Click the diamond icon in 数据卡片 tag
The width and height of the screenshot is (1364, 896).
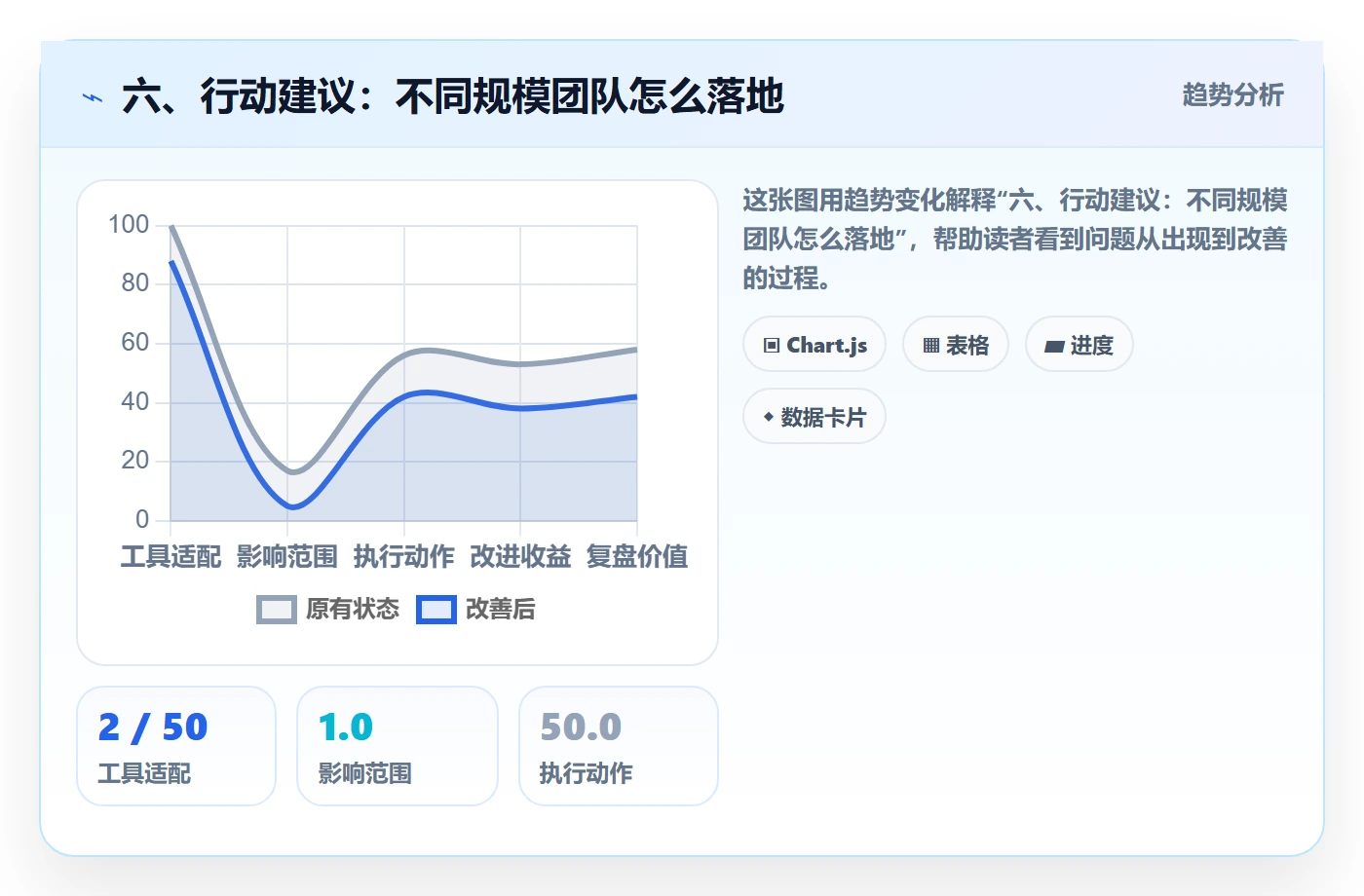tap(769, 417)
